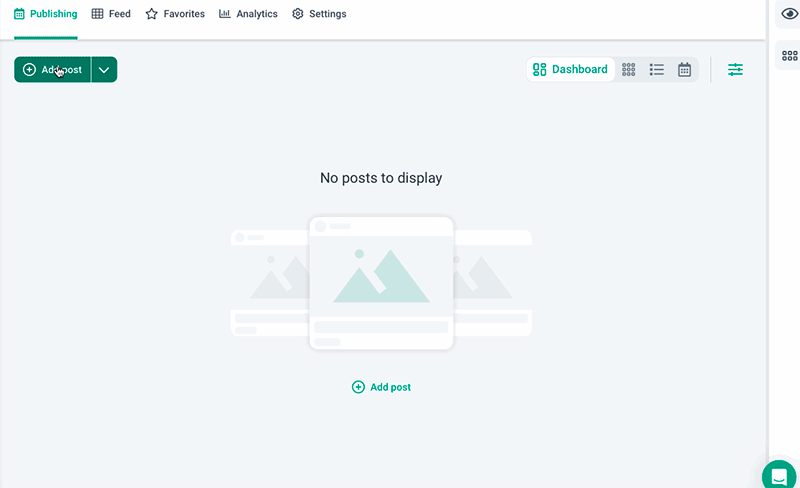Open the Analytics tab

248,14
